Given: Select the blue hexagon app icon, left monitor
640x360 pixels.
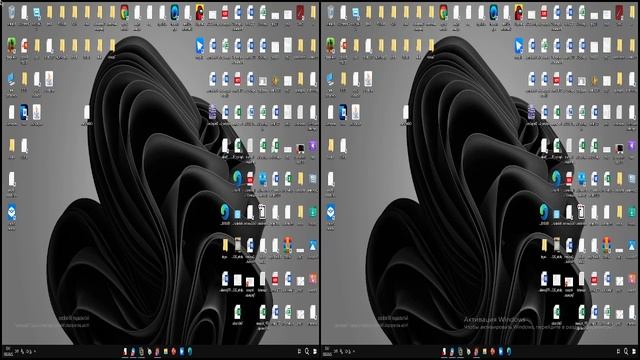Looking at the screenshot, I should pos(11,213).
